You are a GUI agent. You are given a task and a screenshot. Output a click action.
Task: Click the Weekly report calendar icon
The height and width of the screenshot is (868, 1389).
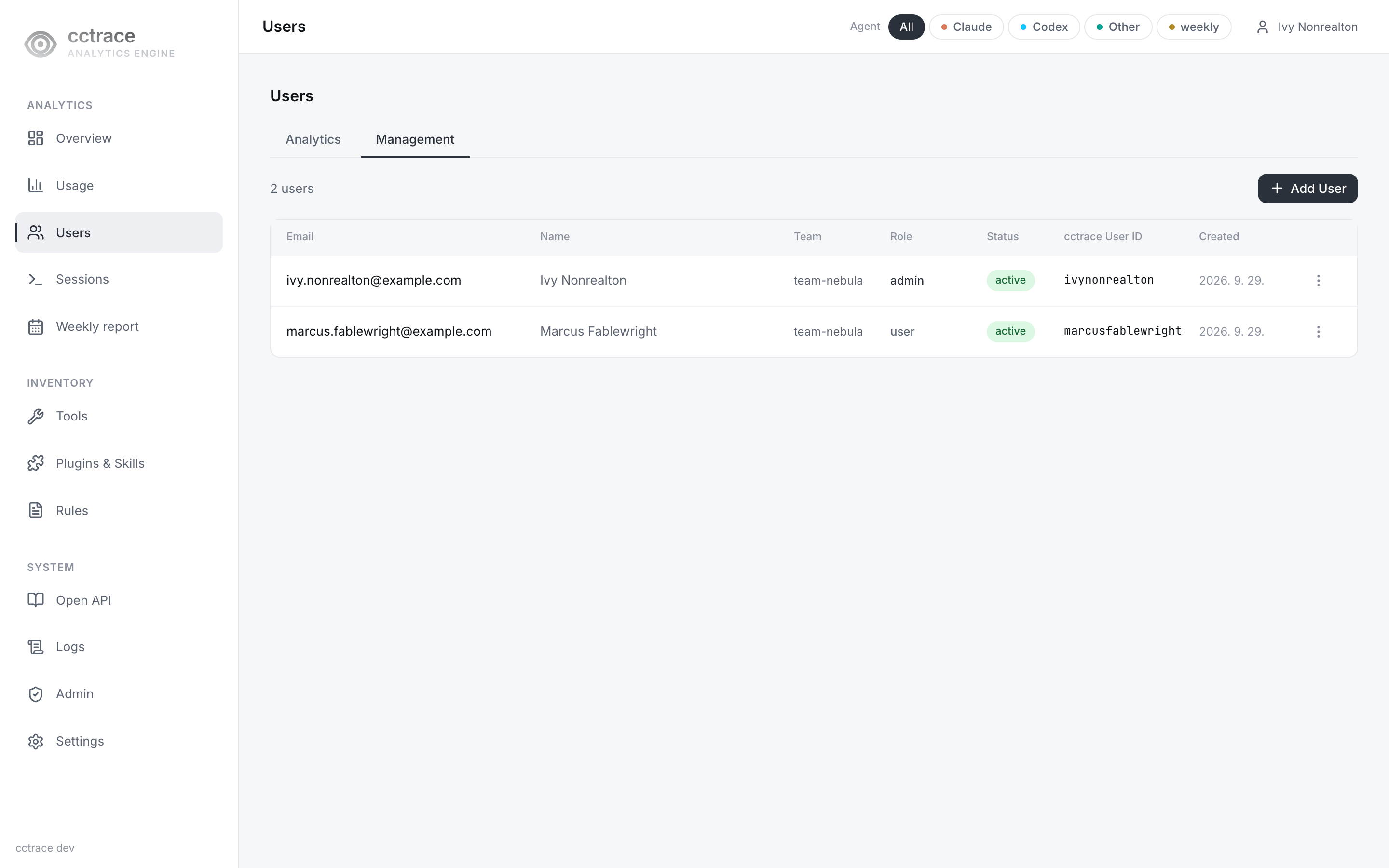pyautogui.click(x=36, y=326)
